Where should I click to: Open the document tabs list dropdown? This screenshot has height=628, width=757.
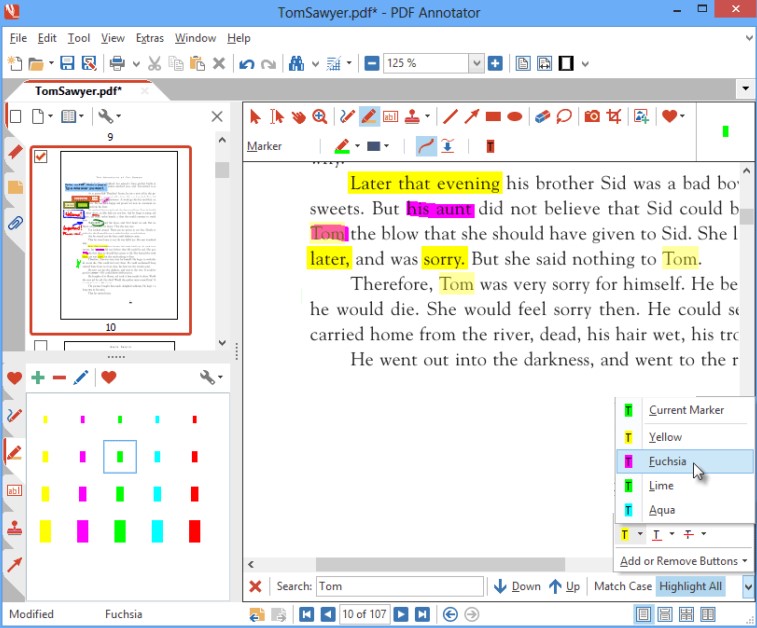[x=745, y=89]
